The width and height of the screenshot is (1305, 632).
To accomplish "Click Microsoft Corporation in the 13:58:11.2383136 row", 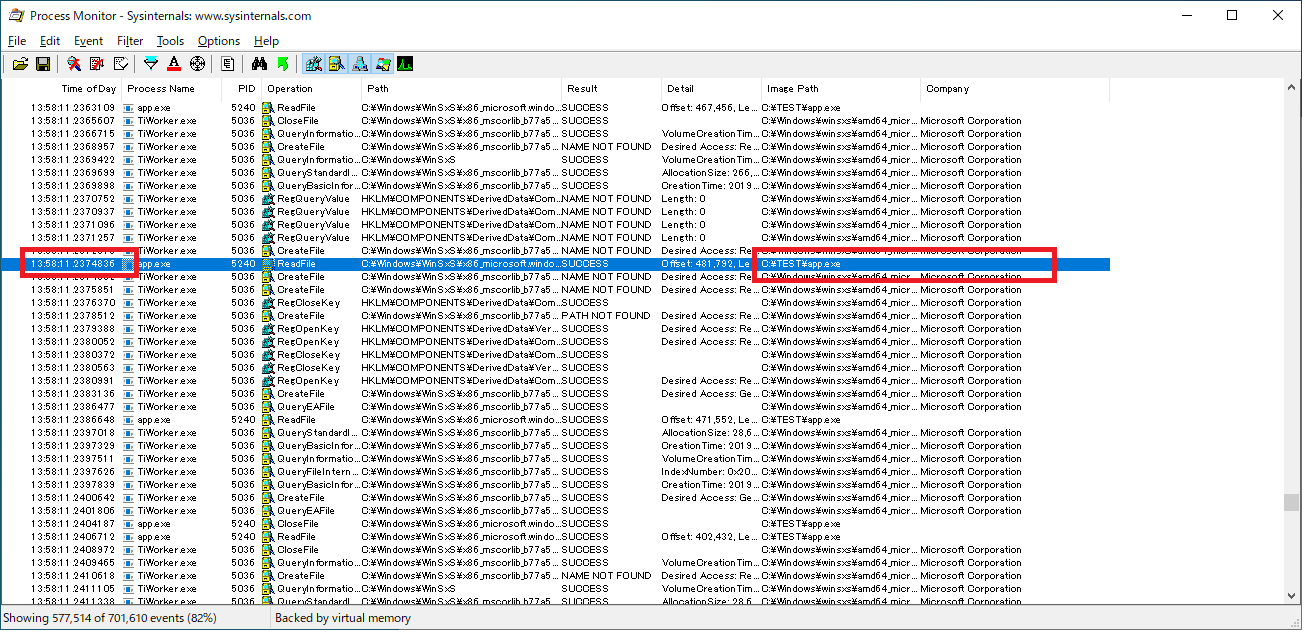I will (x=971, y=393).
